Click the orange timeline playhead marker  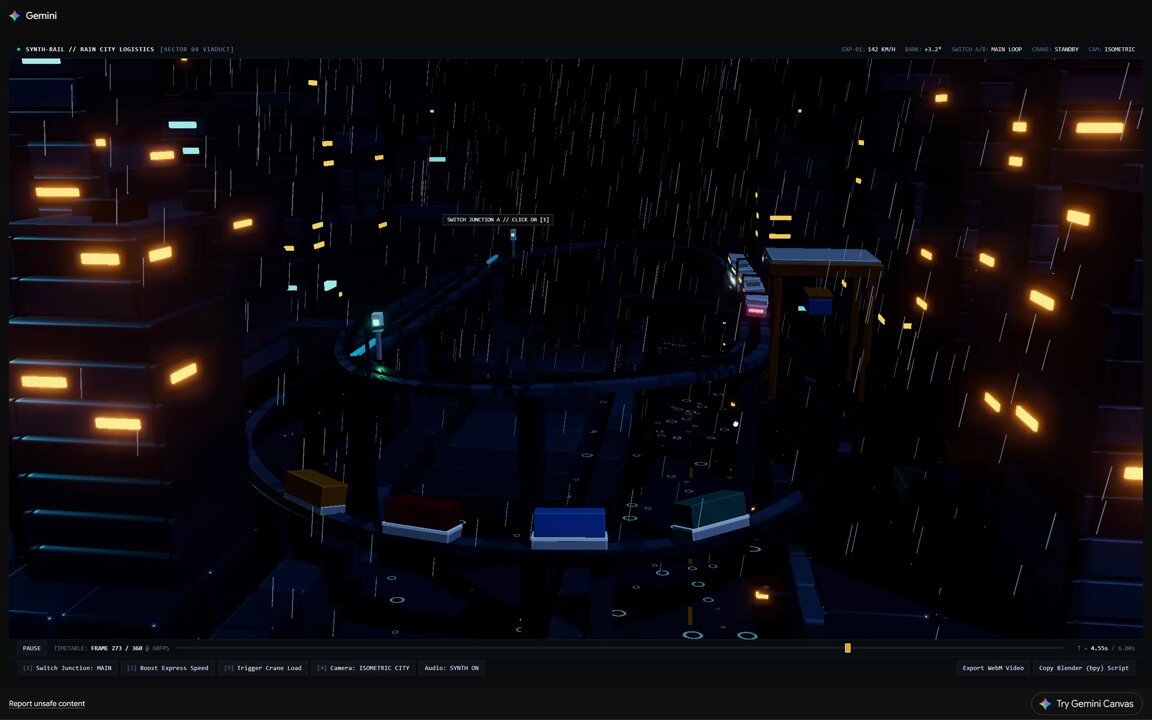(x=847, y=648)
